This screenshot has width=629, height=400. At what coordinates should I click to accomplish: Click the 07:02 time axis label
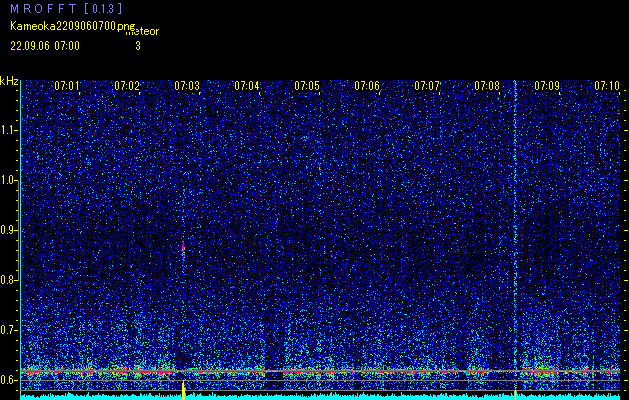[127, 86]
